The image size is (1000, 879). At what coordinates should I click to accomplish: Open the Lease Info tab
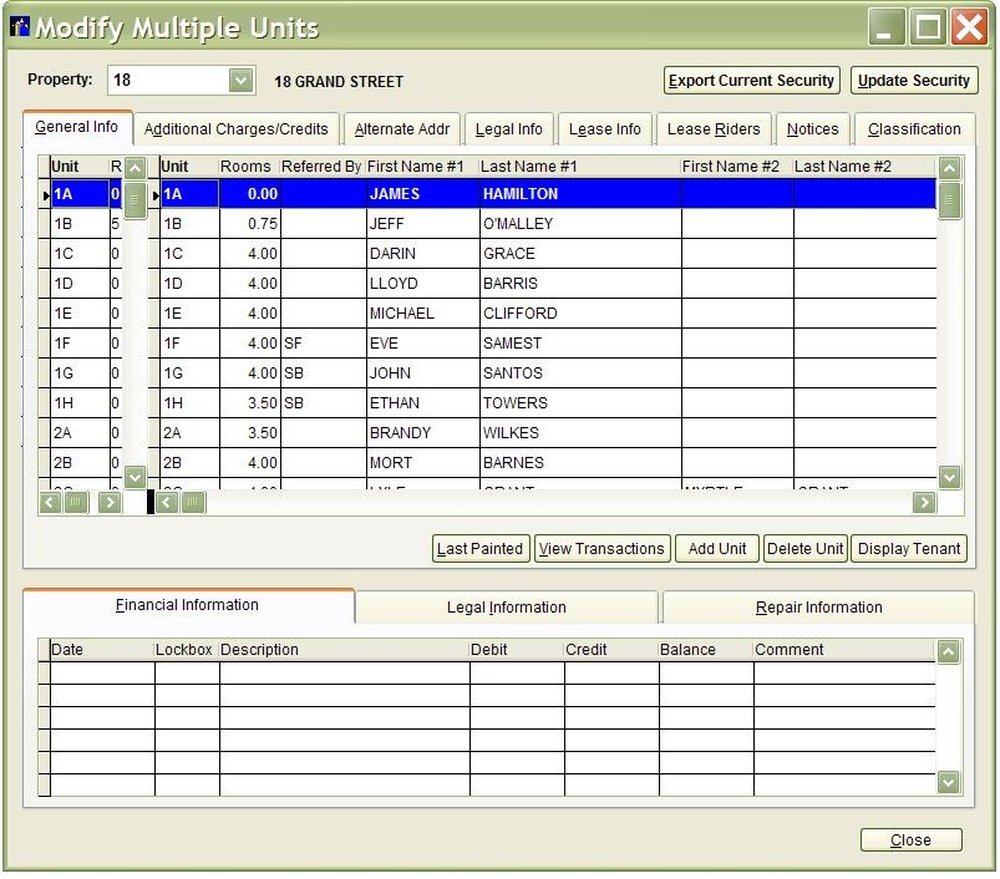(x=604, y=129)
